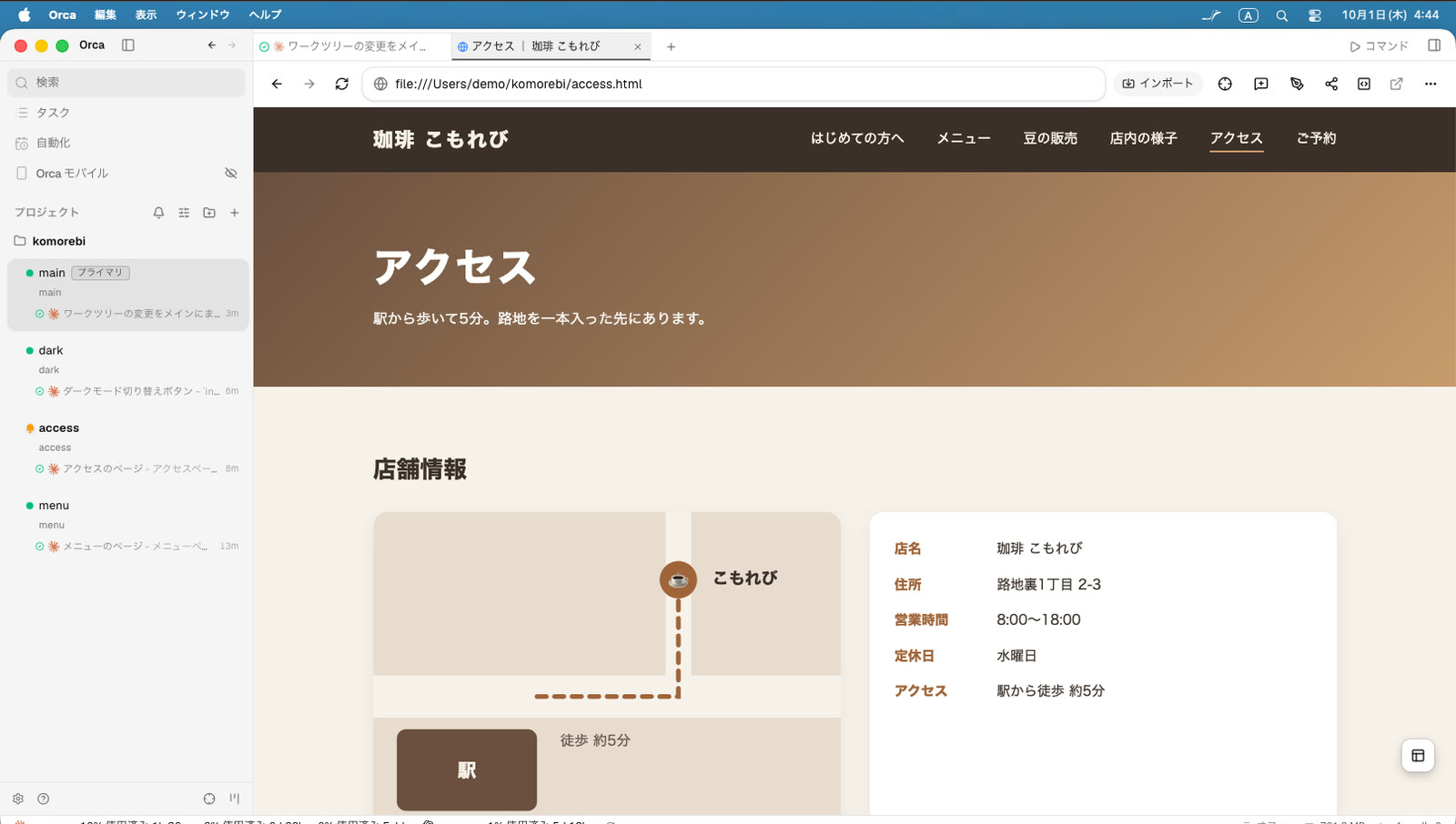The height and width of the screenshot is (824, 1456).
Task: Close the アクセス tab
Action: tap(638, 46)
